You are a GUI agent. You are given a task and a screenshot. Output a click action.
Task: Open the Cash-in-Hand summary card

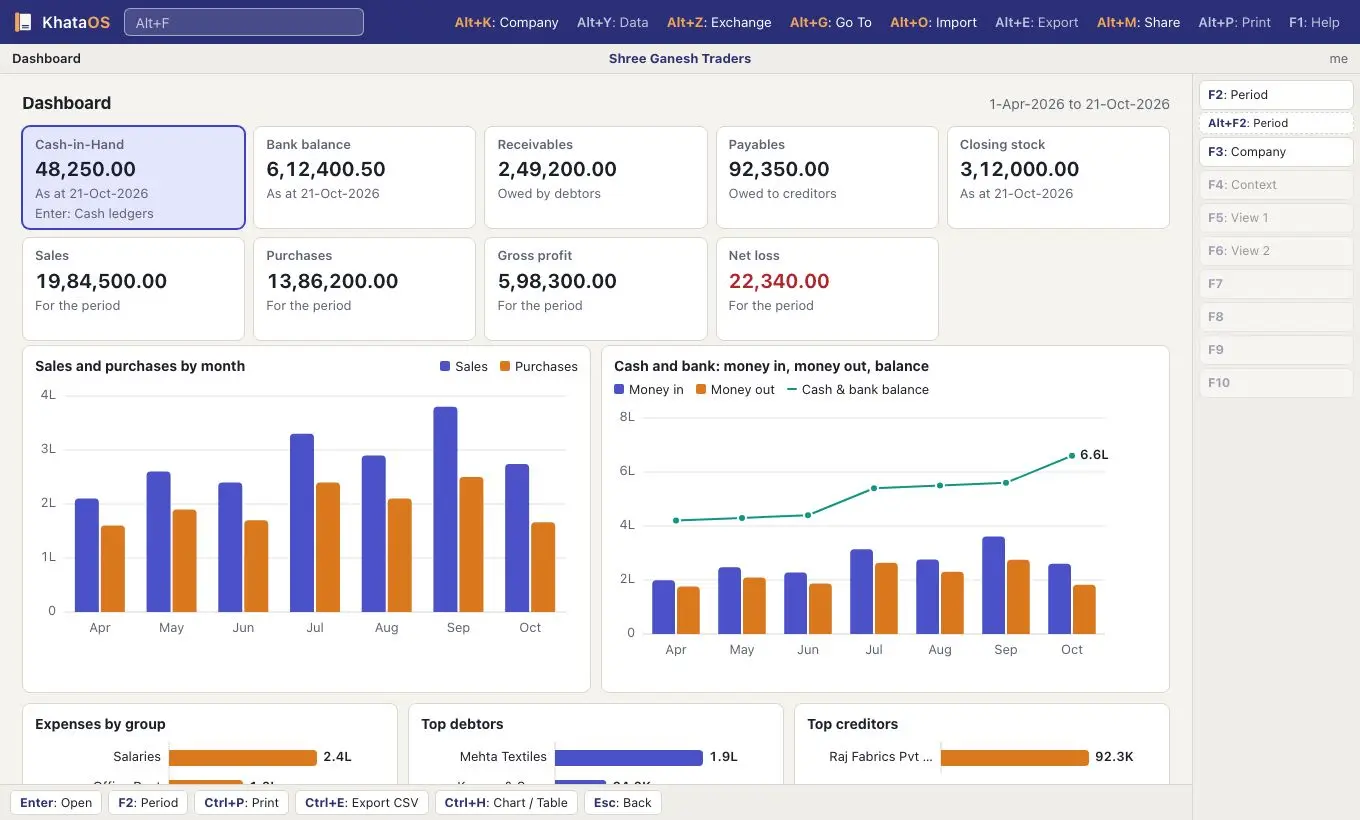[133, 177]
